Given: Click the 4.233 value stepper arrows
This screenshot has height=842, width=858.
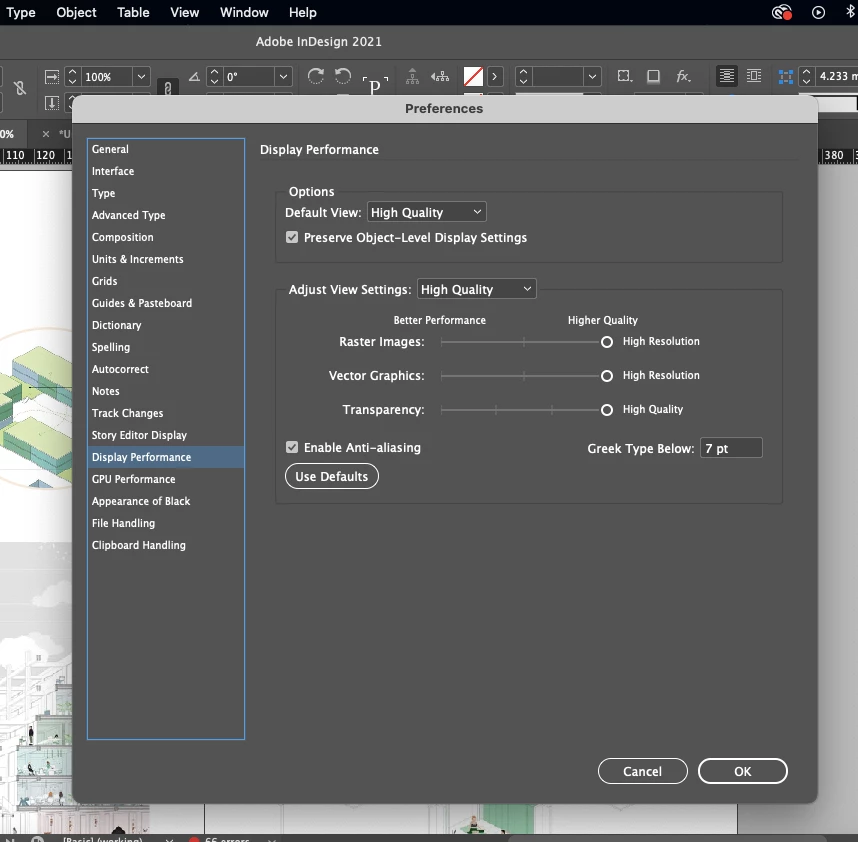Looking at the screenshot, I should (806, 77).
